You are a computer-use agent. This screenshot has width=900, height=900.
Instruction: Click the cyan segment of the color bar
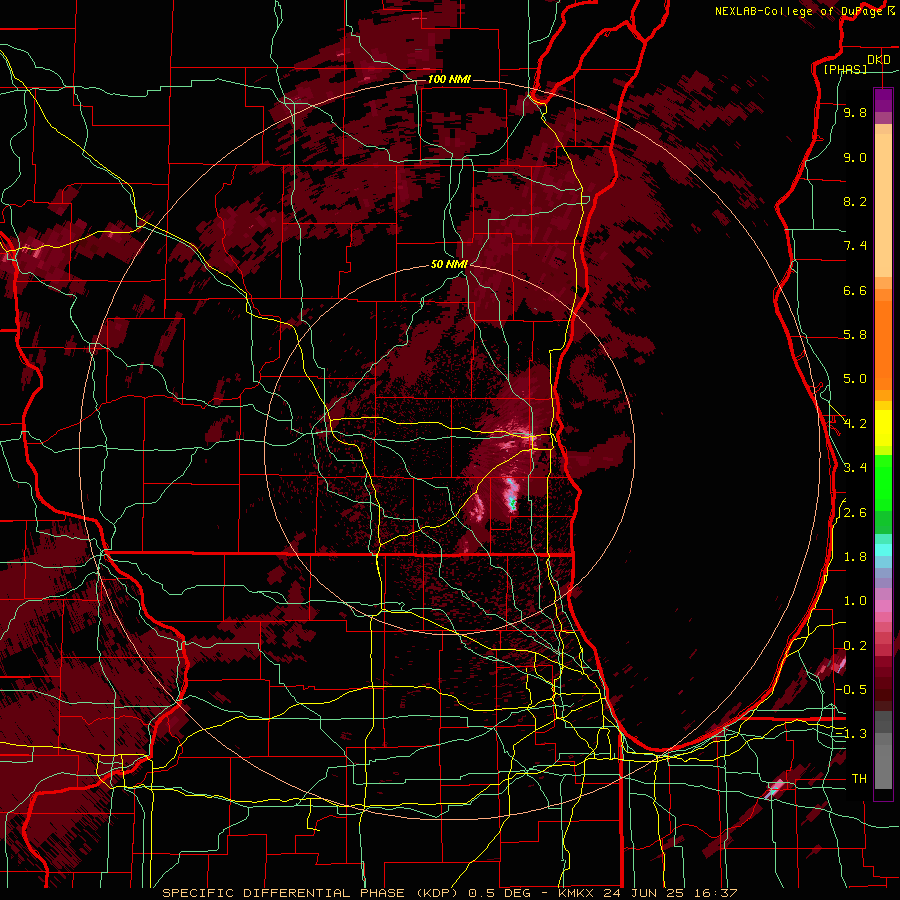tap(883, 550)
